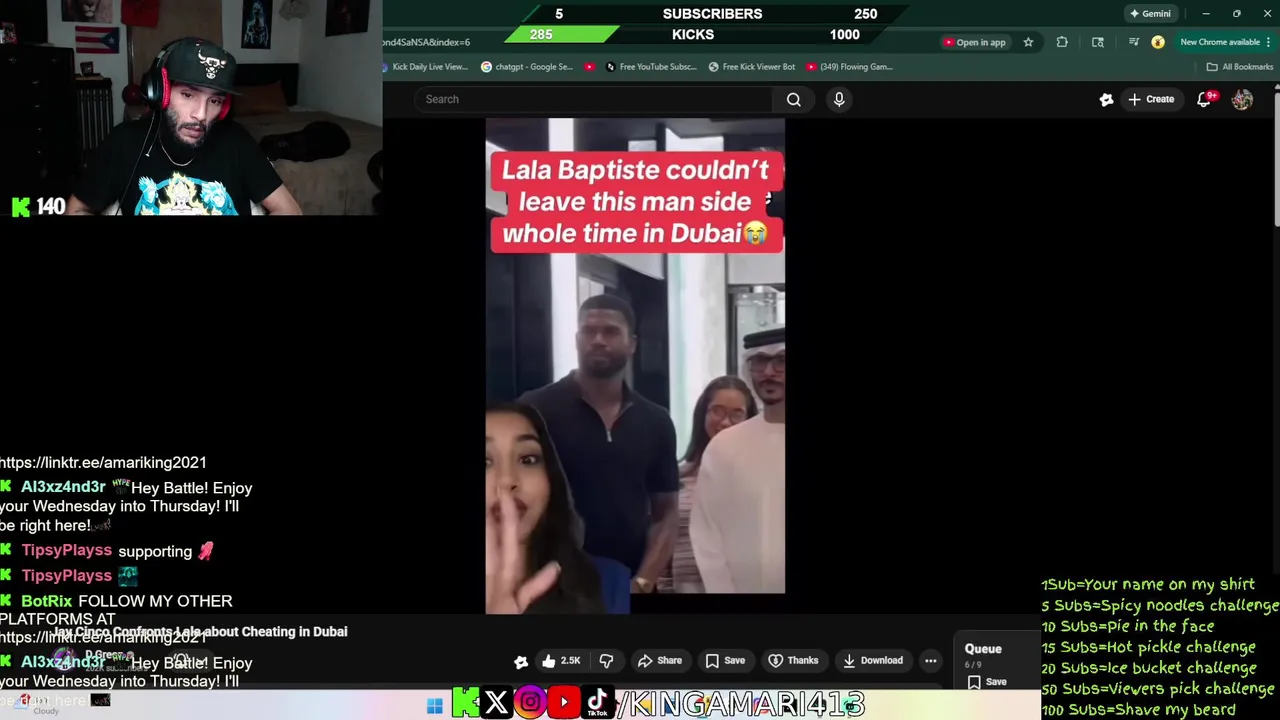Image resolution: width=1280 pixels, height=720 pixels.
Task: Download the video with Download button
Action: click(x=872, y=661)
